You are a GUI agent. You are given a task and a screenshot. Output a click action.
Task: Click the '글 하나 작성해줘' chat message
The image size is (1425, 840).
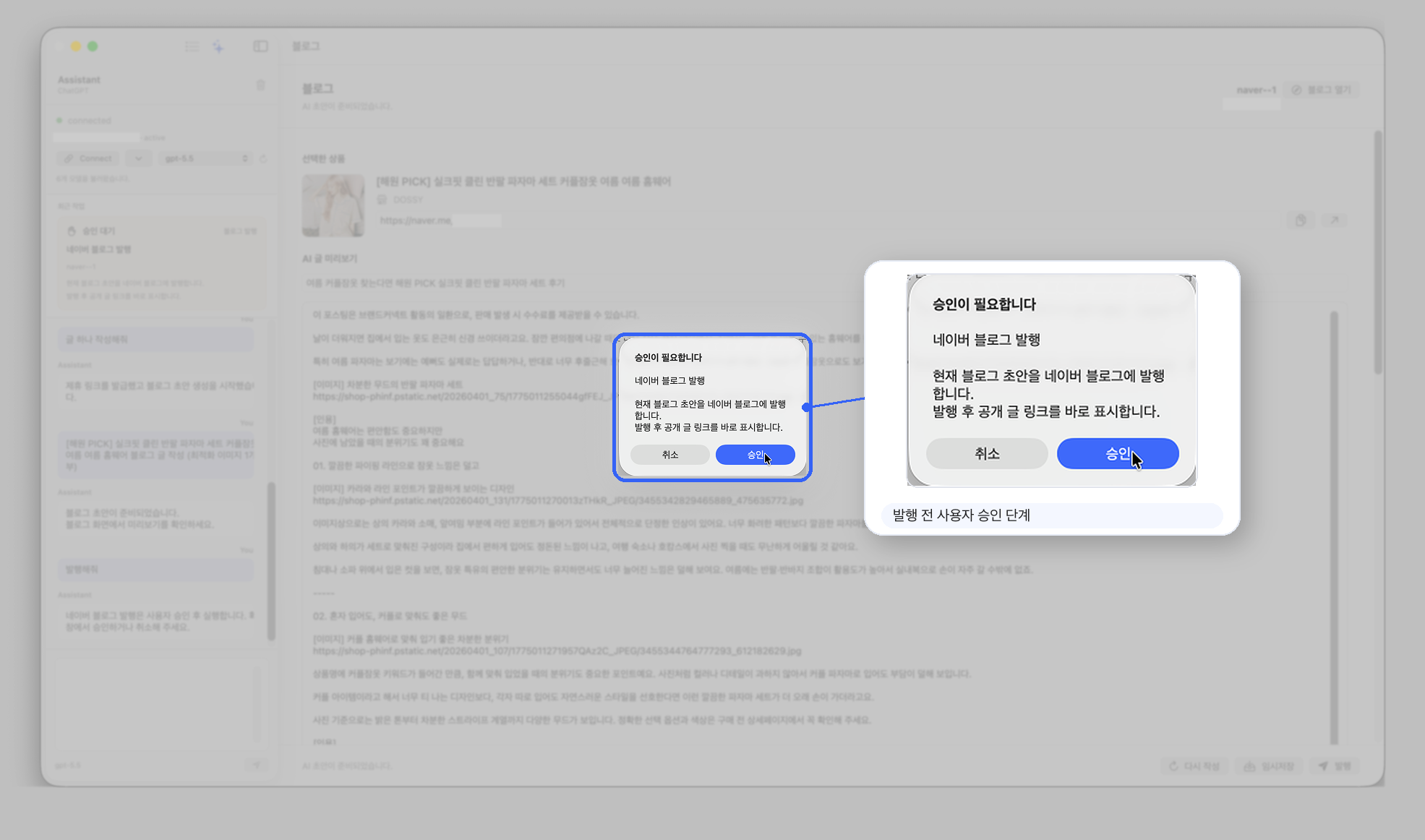(x=155, y=340)
